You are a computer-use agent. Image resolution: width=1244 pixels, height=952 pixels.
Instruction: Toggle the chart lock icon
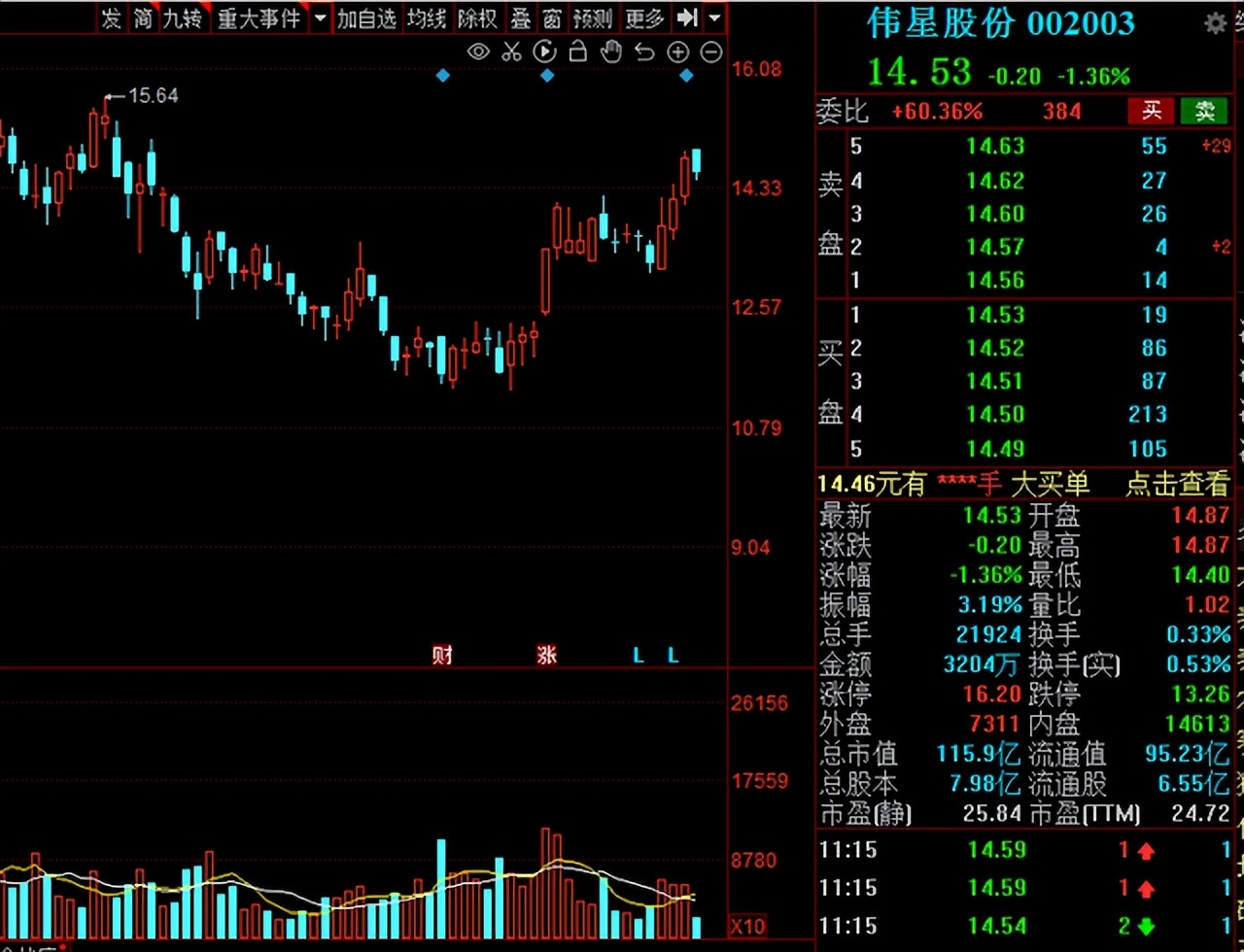click(578, 52)
